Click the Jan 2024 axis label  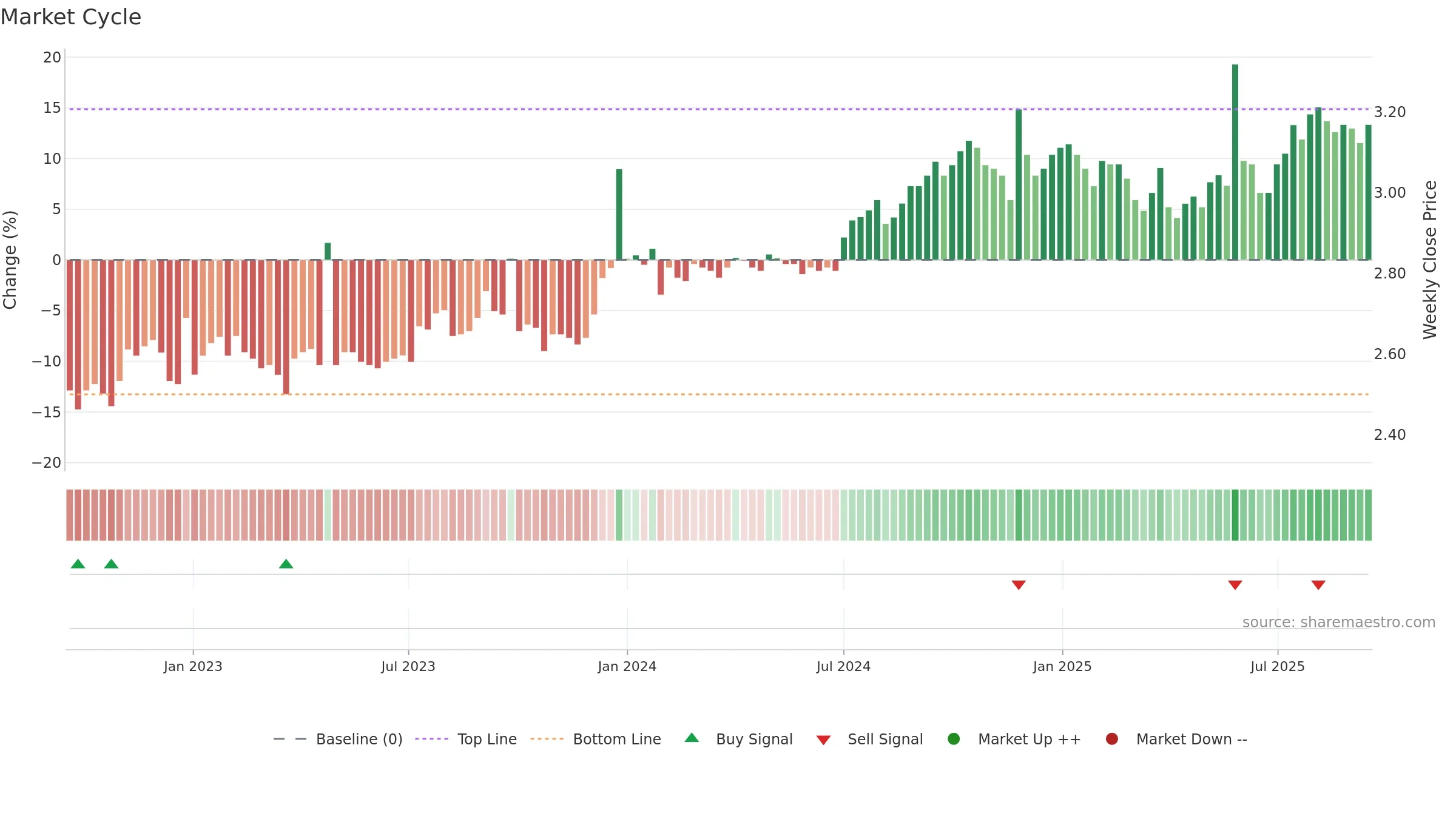coord(627,667)
